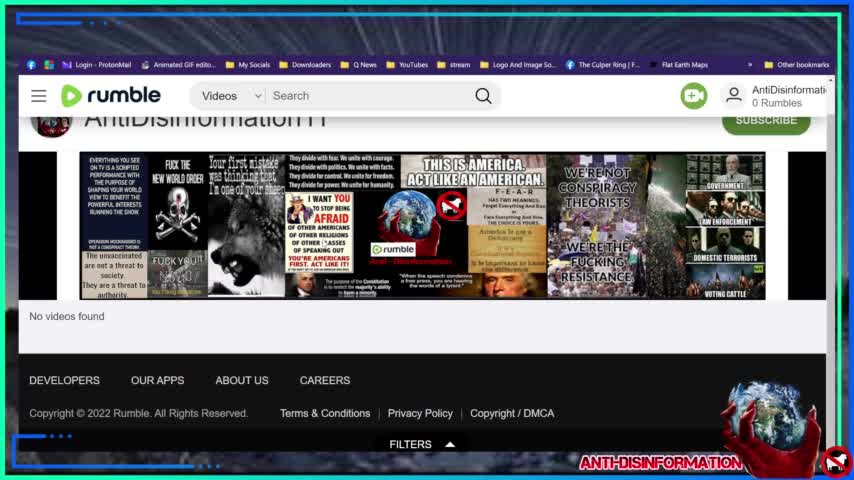The image size is (854, 480).
Task: Open the Facebook bookmark icon
Action: click(x=31, y=65)
